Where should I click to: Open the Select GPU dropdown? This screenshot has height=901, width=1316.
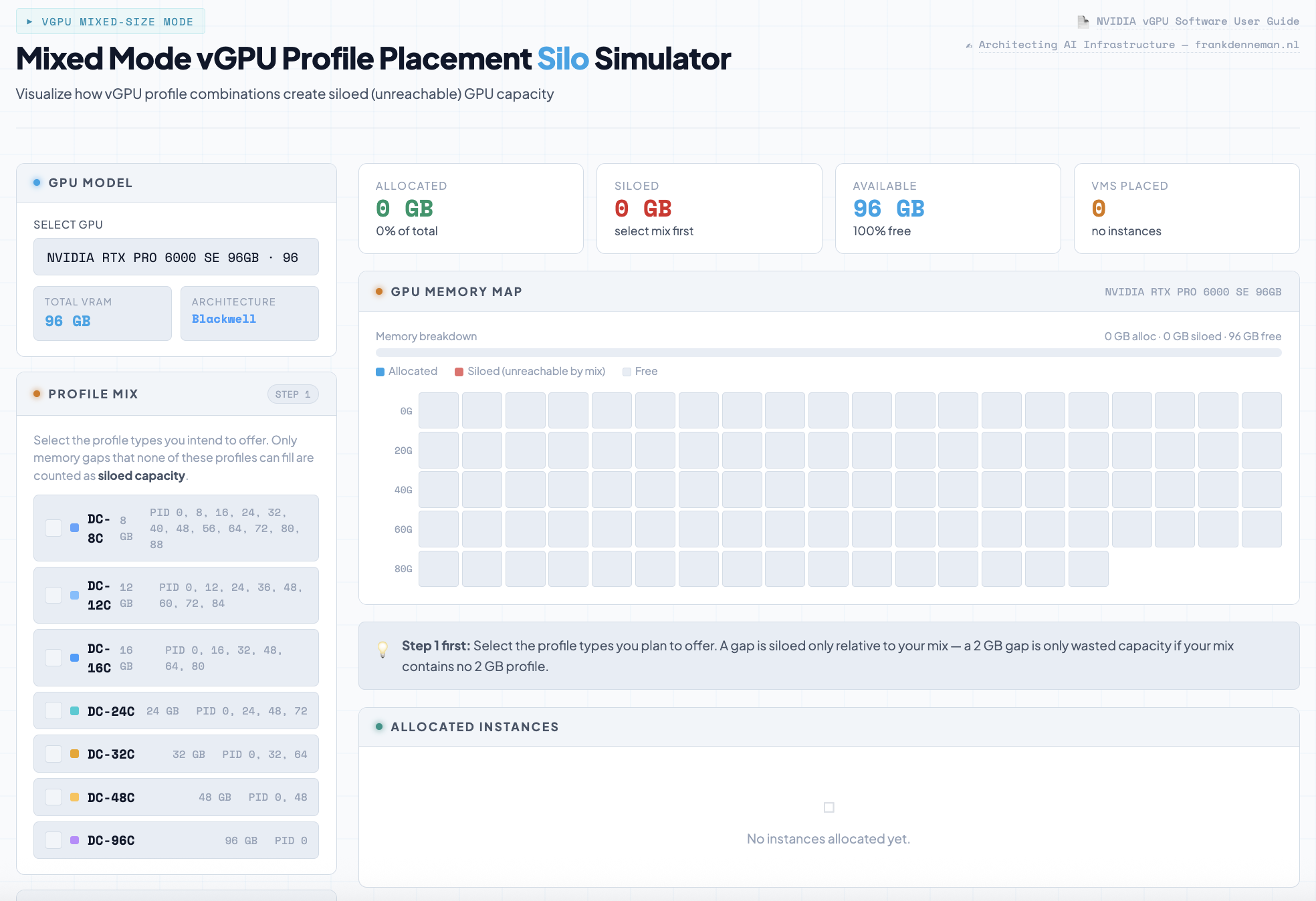tap(176, 257)
